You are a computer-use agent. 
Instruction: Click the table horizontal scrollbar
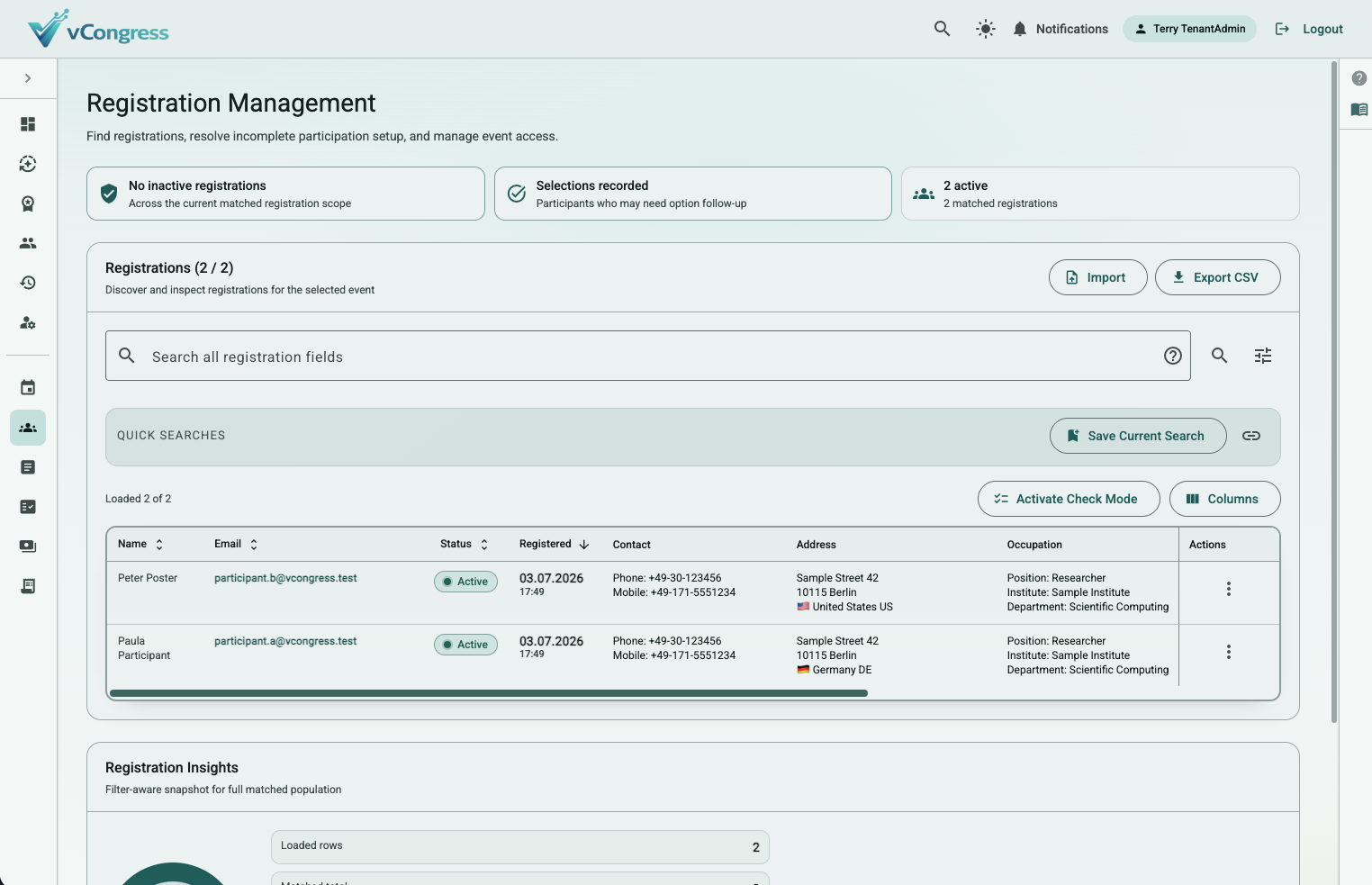(488, 693)
